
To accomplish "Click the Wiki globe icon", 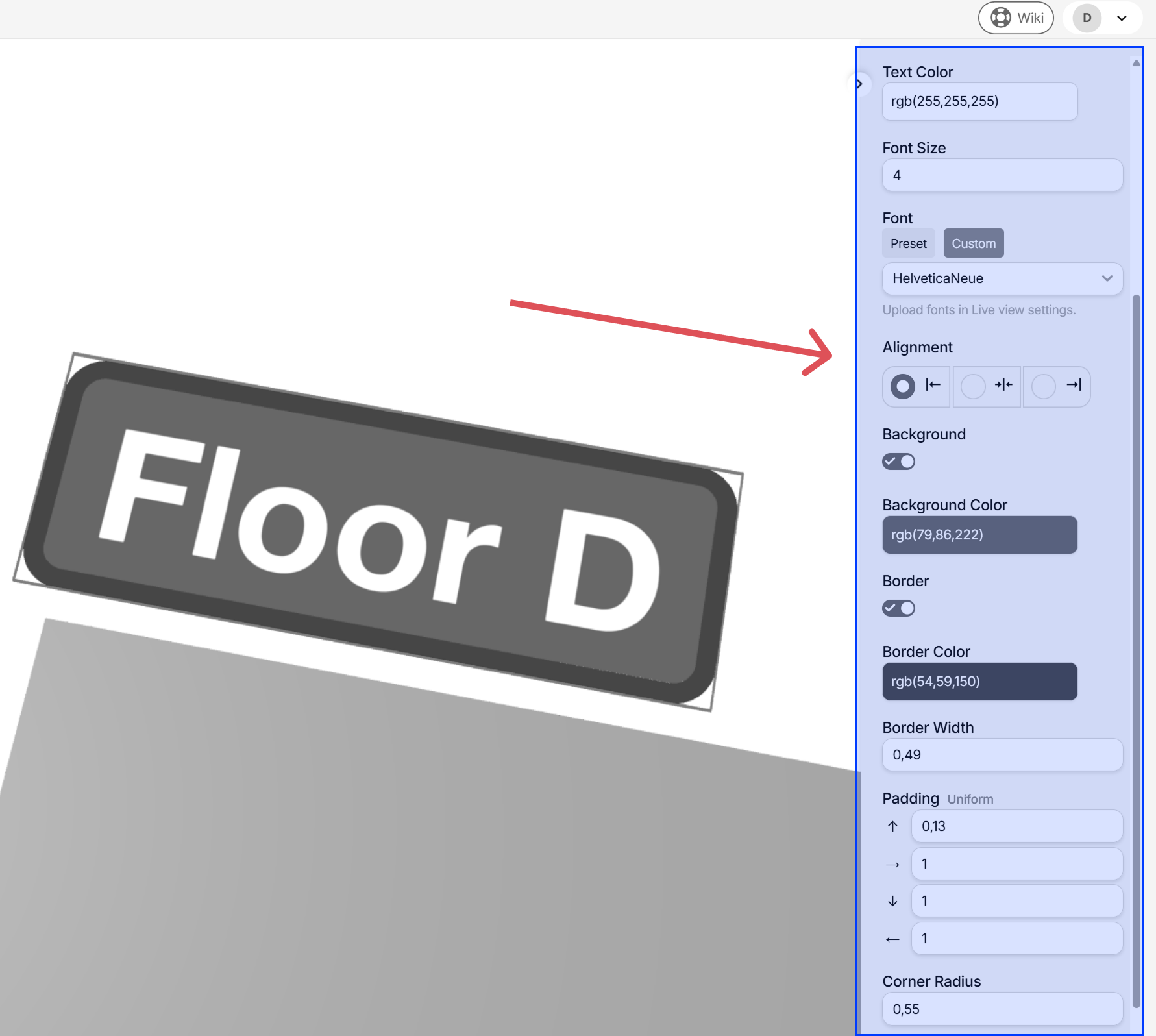I will pyautogui.click(x=1000, y=18).
